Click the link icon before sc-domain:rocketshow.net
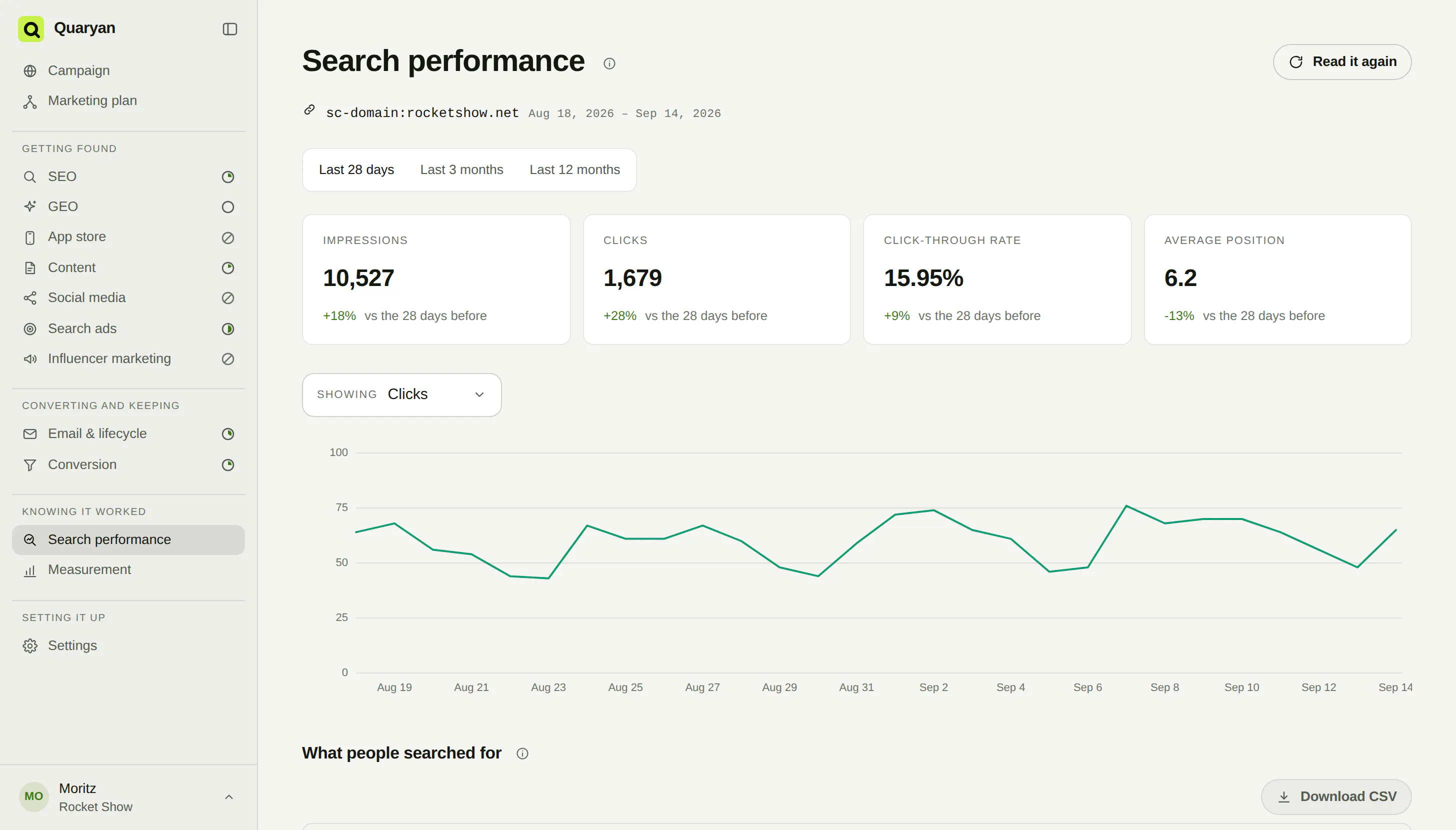 [x=309, y=109]
